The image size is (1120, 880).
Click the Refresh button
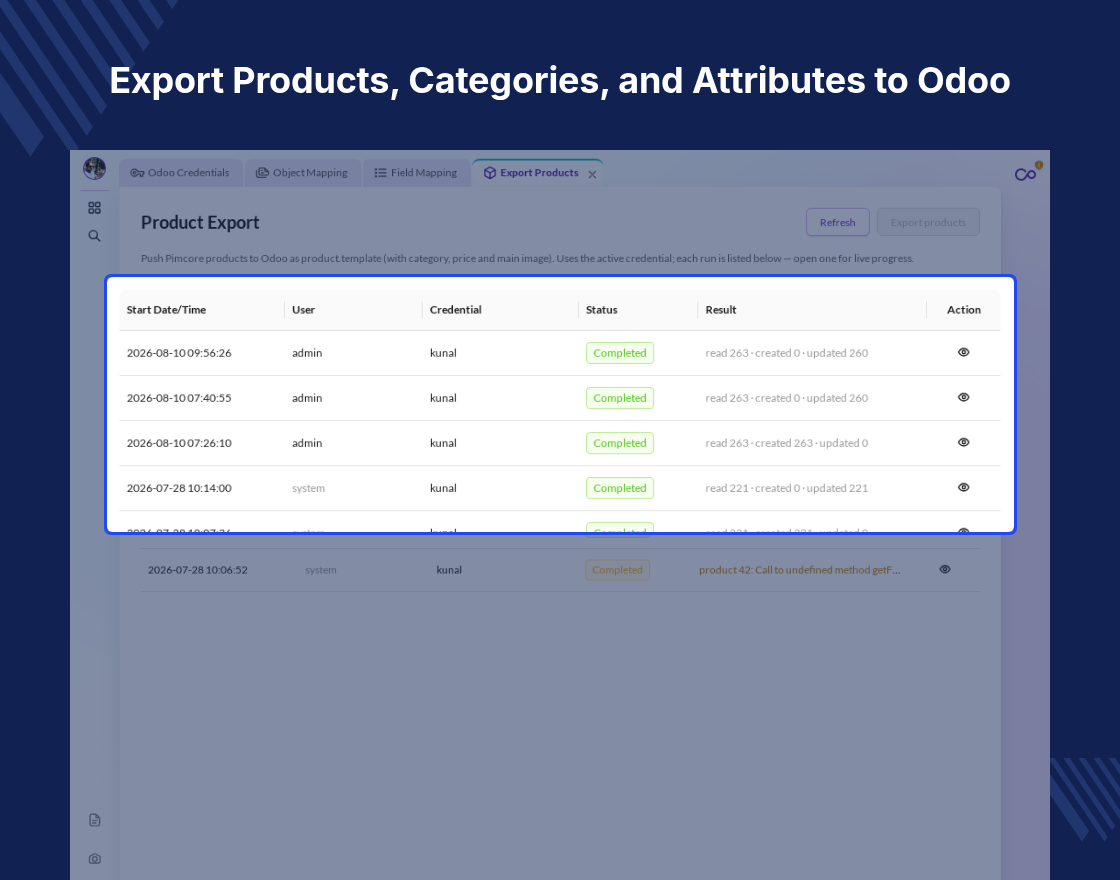click(x=838, y=222)
